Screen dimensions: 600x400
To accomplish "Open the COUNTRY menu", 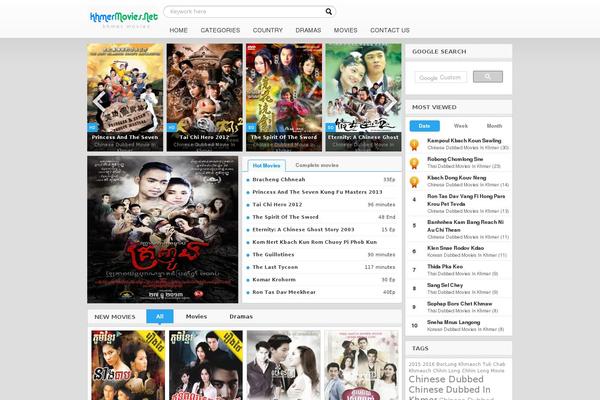I will point(267,30).
